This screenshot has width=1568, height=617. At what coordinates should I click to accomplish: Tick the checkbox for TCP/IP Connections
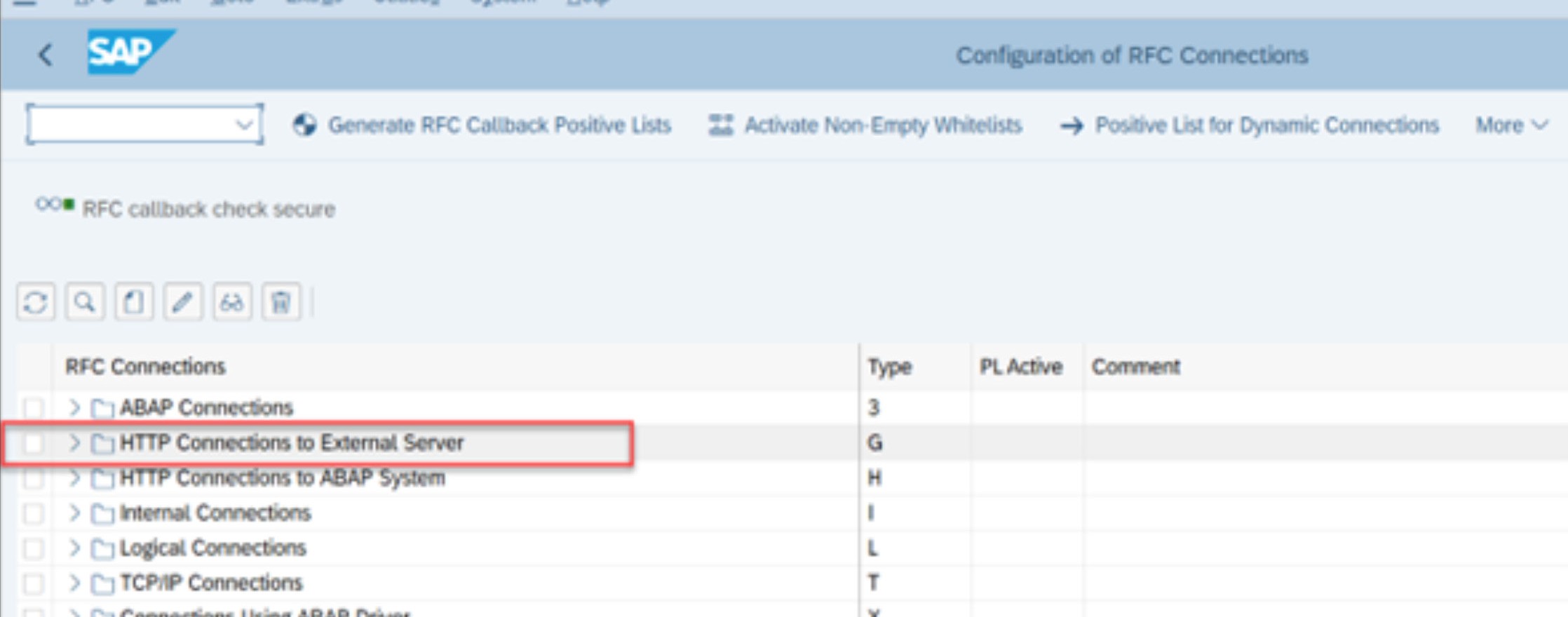[33, 583]
